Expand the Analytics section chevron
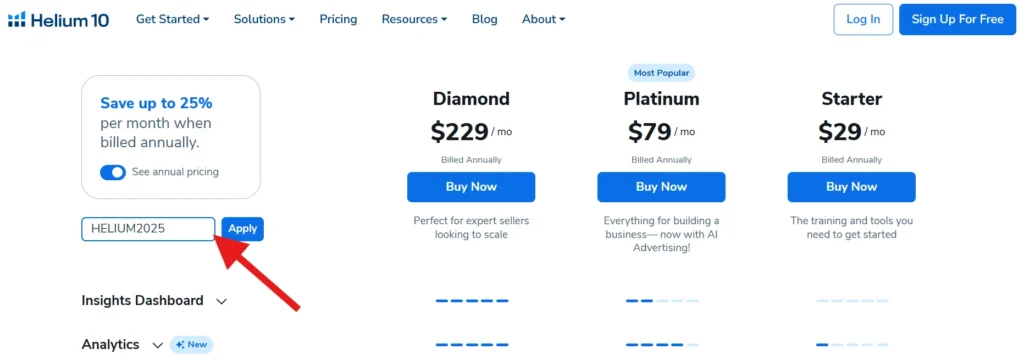1024x360 pixels. coord(157,345)
